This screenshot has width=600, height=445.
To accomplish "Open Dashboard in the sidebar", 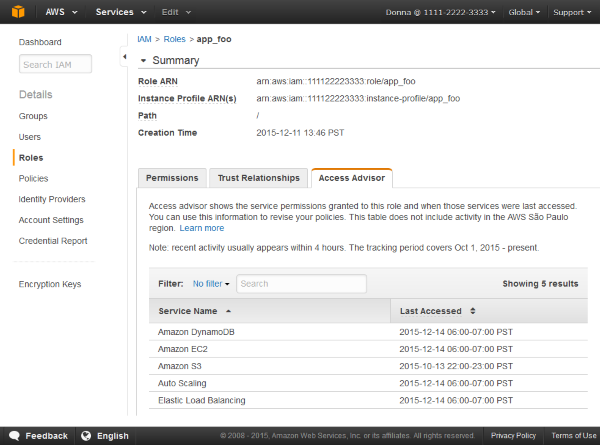I will [40, 42].
